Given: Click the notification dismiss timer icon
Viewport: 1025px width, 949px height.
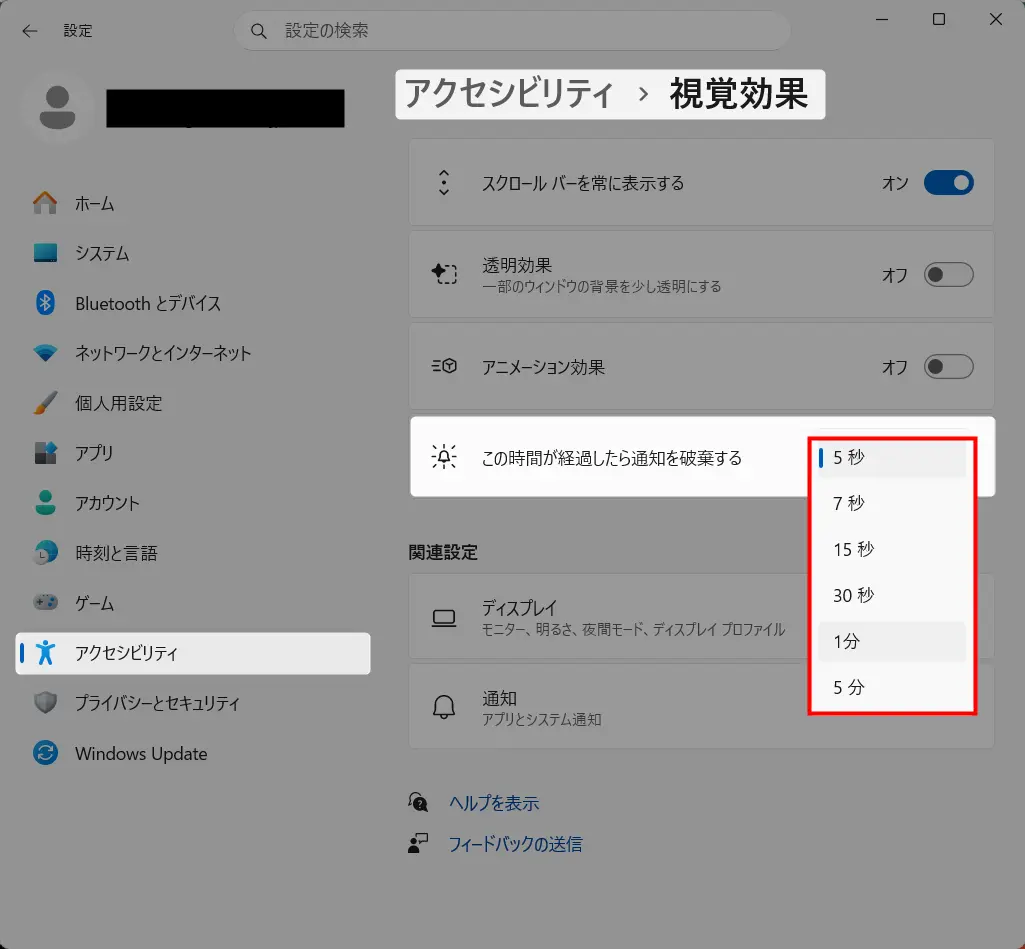Looking at the screenshot, I should (x=444, y=457).
